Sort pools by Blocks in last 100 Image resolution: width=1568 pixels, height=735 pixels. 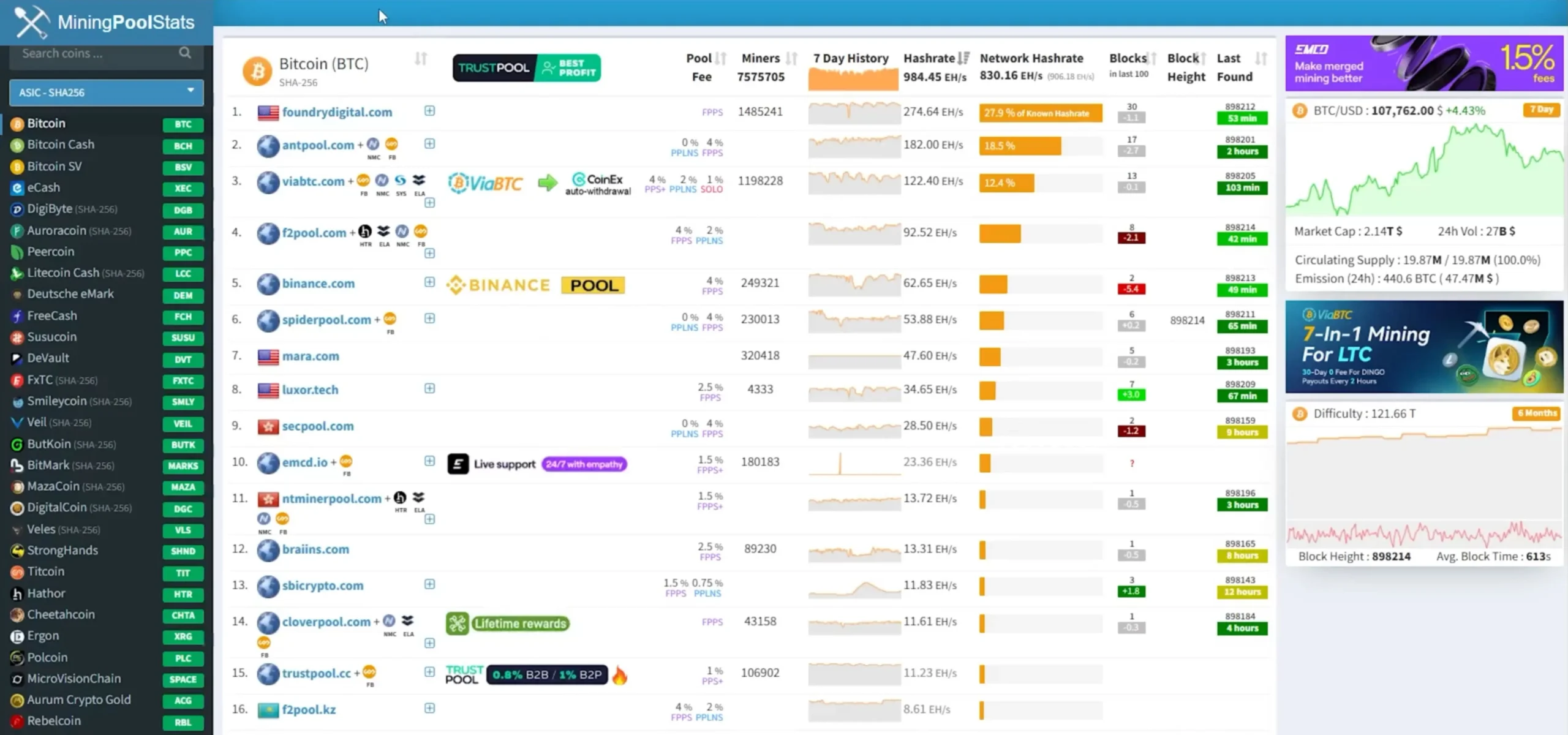coord(1151,59)
